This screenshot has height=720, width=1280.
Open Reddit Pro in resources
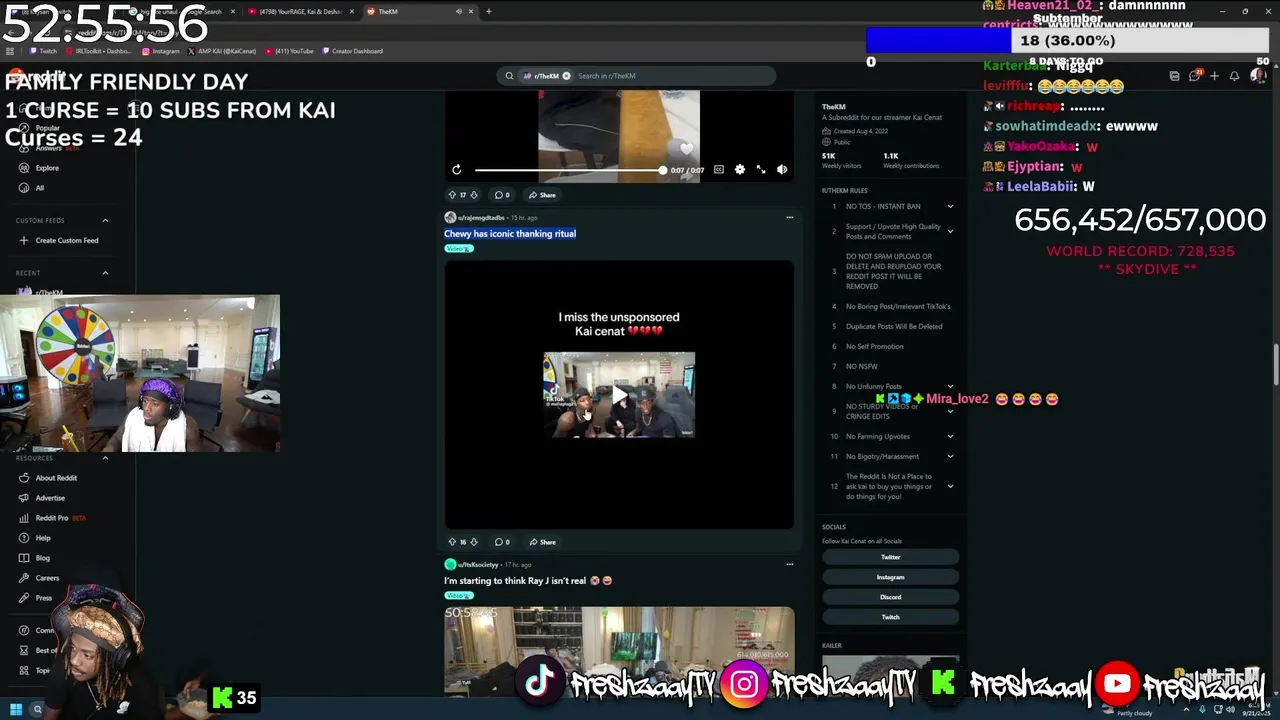[x=54, y=518]
